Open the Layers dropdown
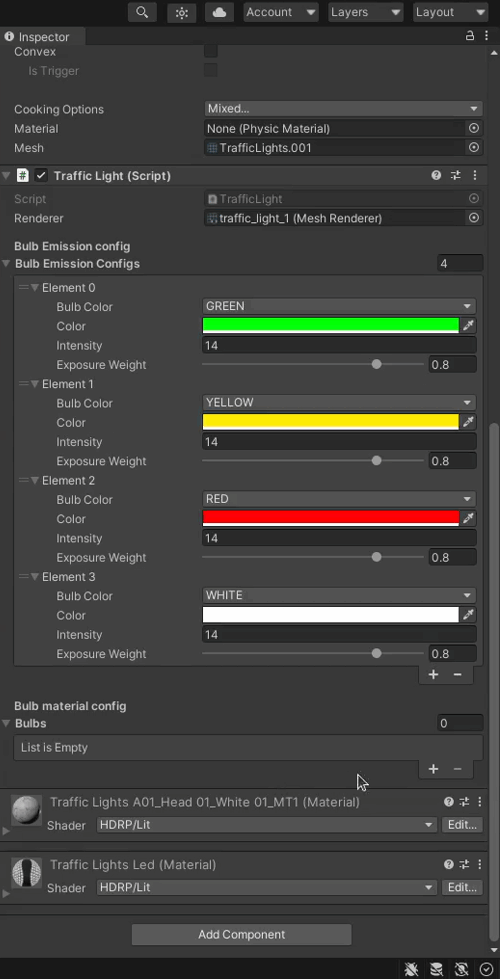Image resolution: width=500 pixels, height=979 pixels. coord(366,12)
